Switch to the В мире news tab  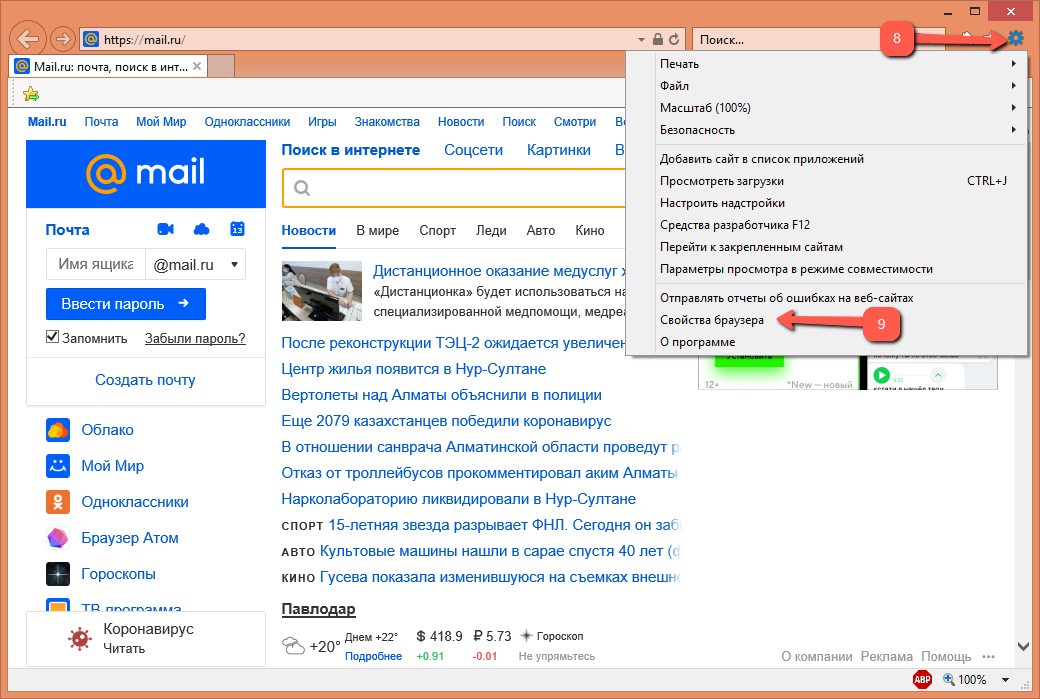[377, 230]
